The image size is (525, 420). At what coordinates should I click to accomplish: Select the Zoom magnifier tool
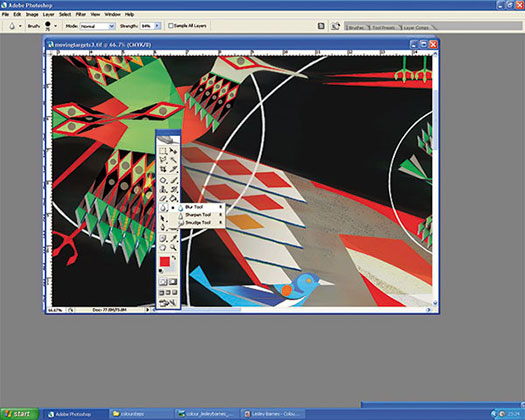[x=173, y=248]
